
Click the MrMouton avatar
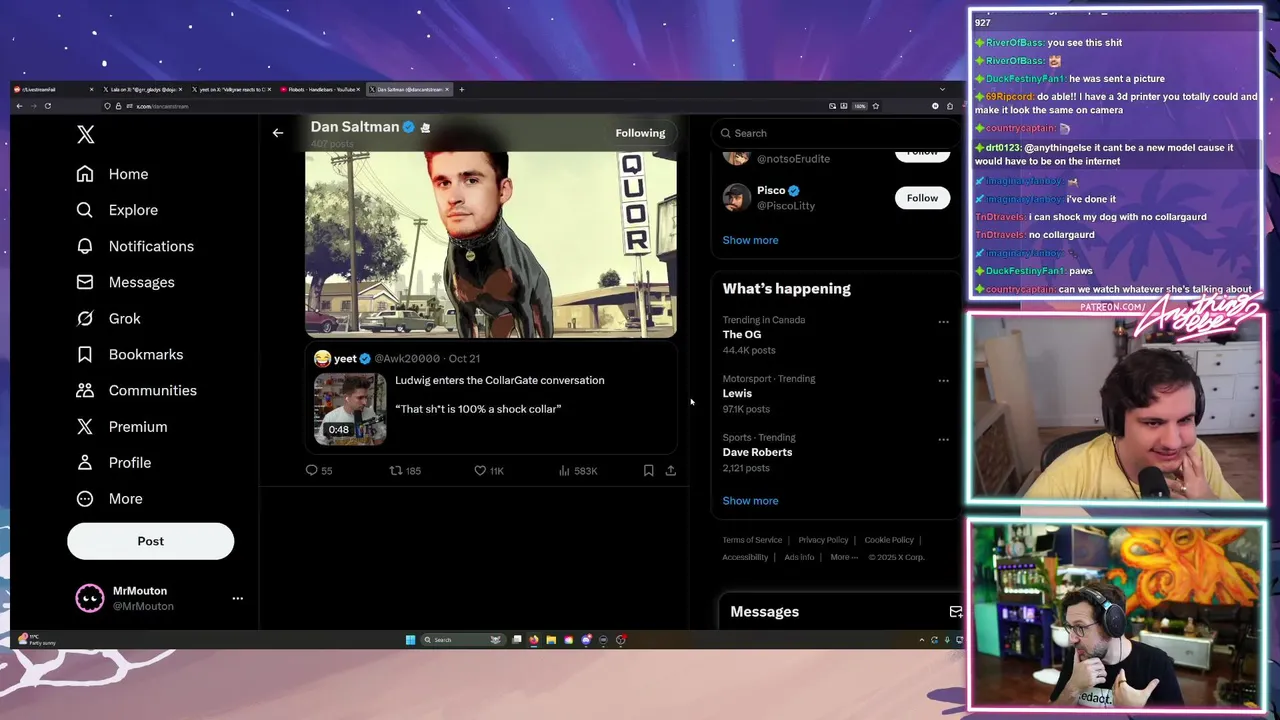90,598
